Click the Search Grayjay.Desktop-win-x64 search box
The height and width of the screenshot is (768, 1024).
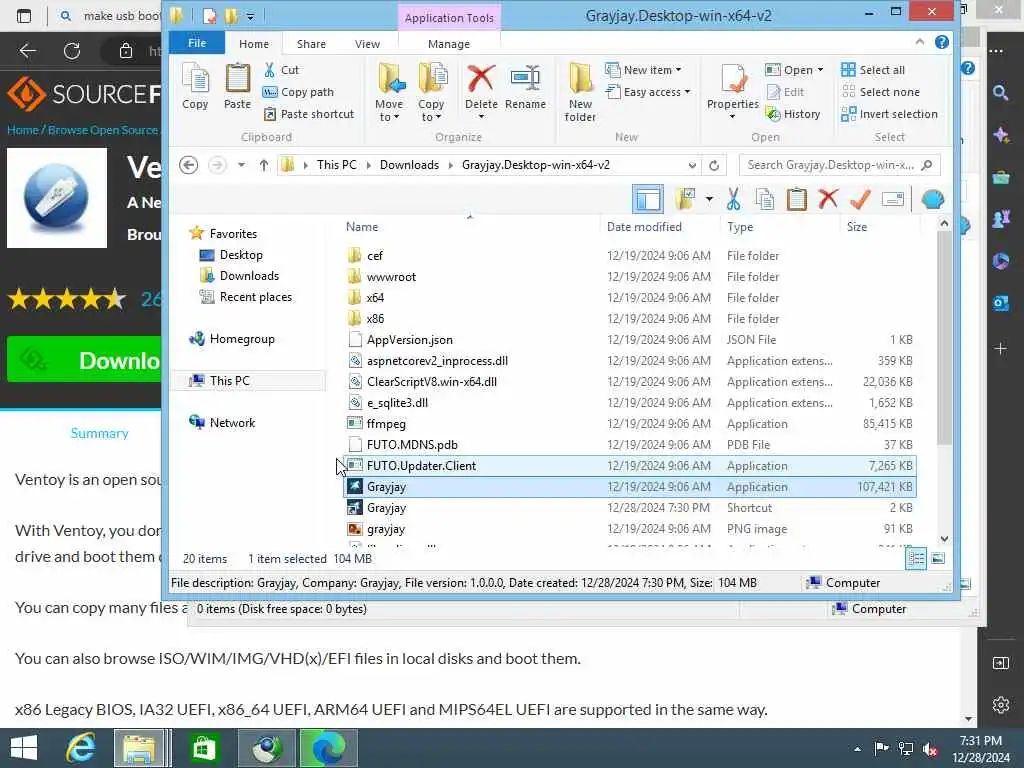[x=840, y=165]
